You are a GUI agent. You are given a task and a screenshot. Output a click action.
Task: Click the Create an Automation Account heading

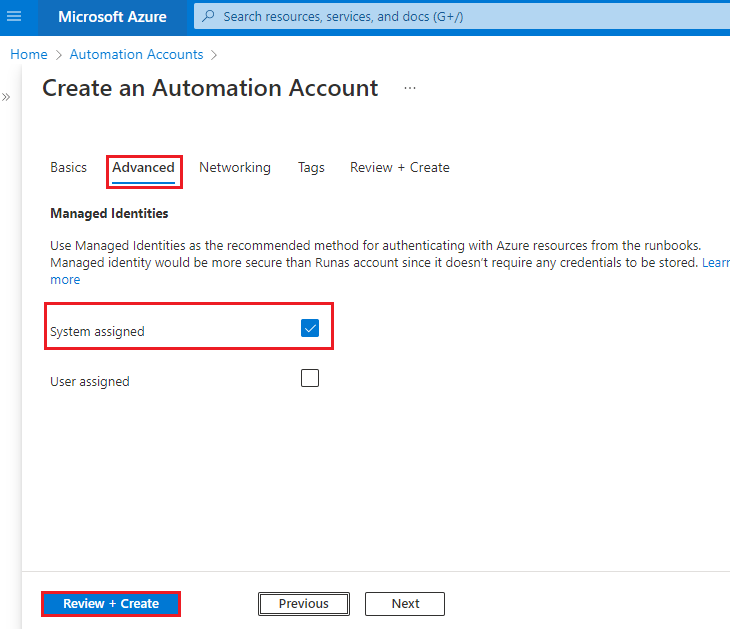click(x=210, y=88)
